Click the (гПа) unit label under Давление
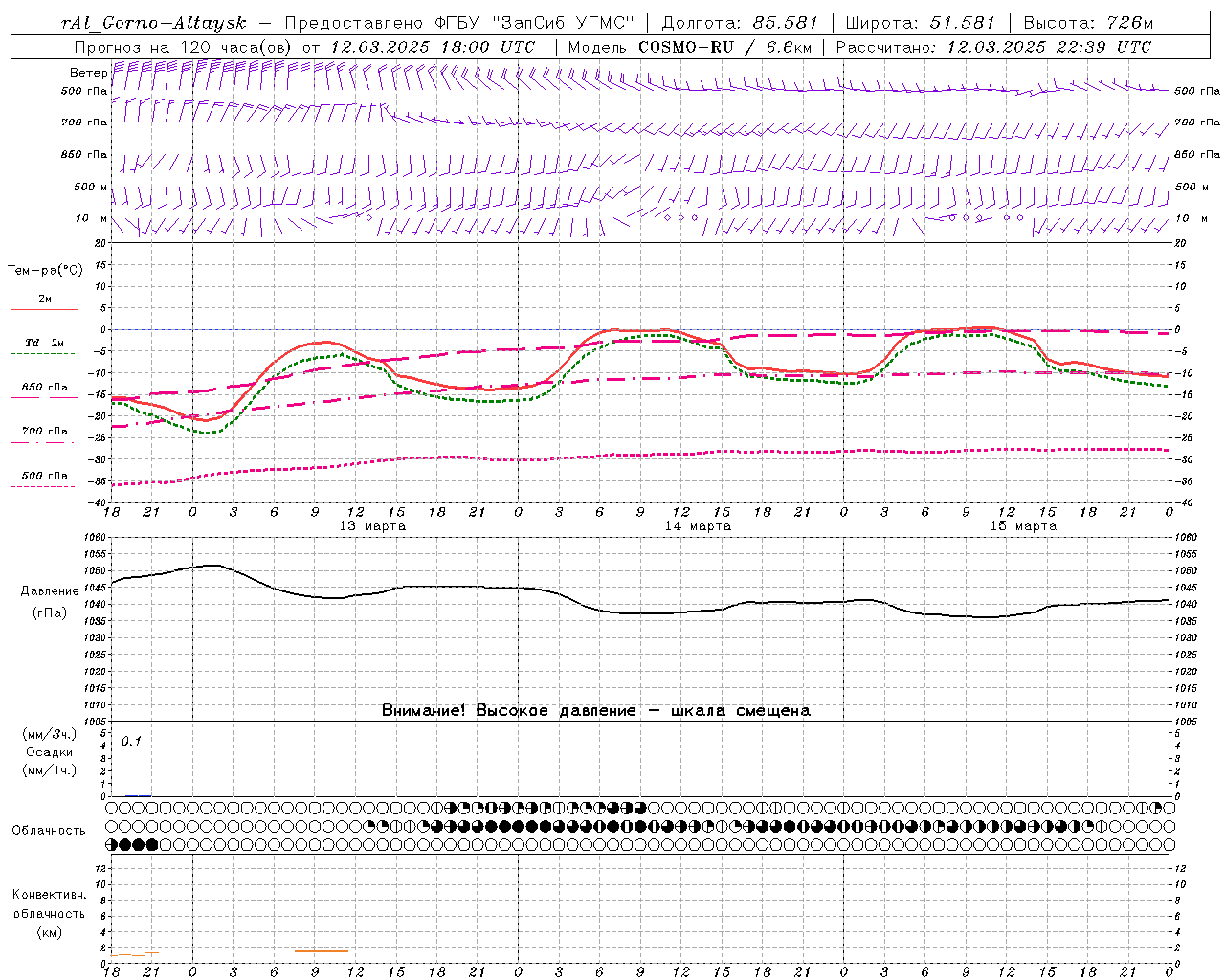Screen dimensions: 1225x980 (x=49, y=612)
